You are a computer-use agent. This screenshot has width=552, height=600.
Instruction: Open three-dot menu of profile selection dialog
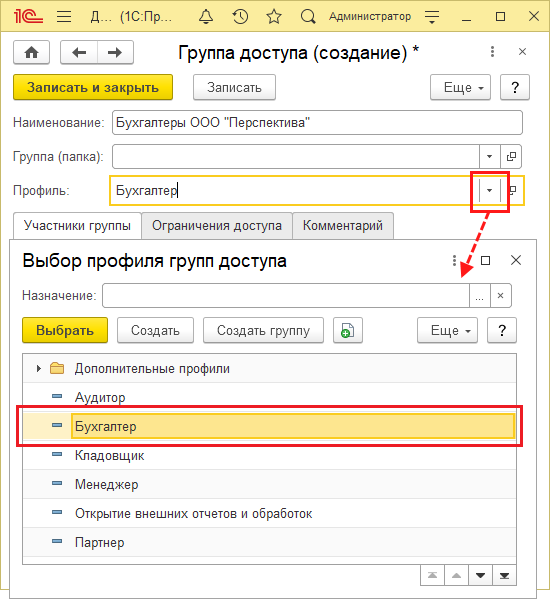(454, 261)
